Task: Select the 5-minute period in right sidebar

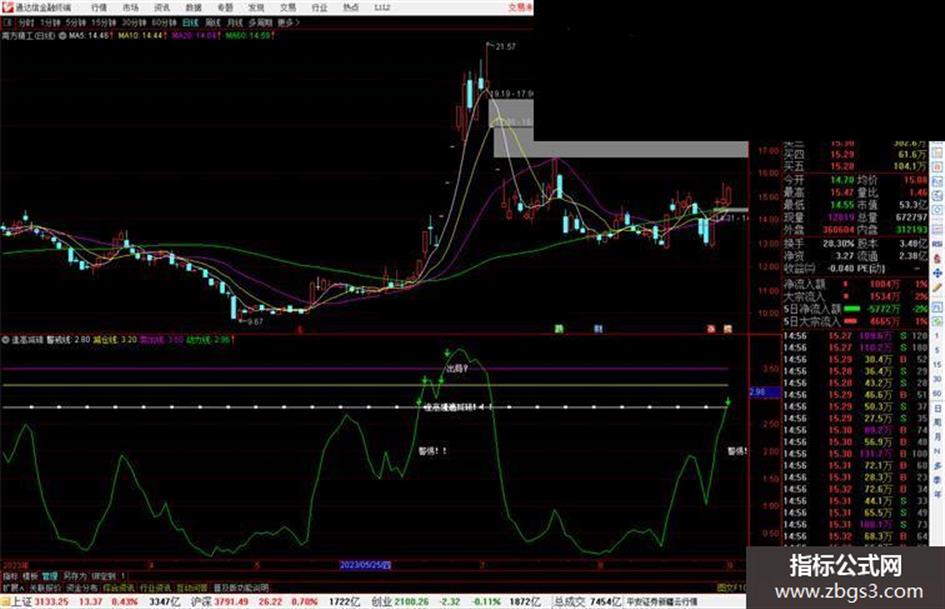Action: tap(938, 350)
